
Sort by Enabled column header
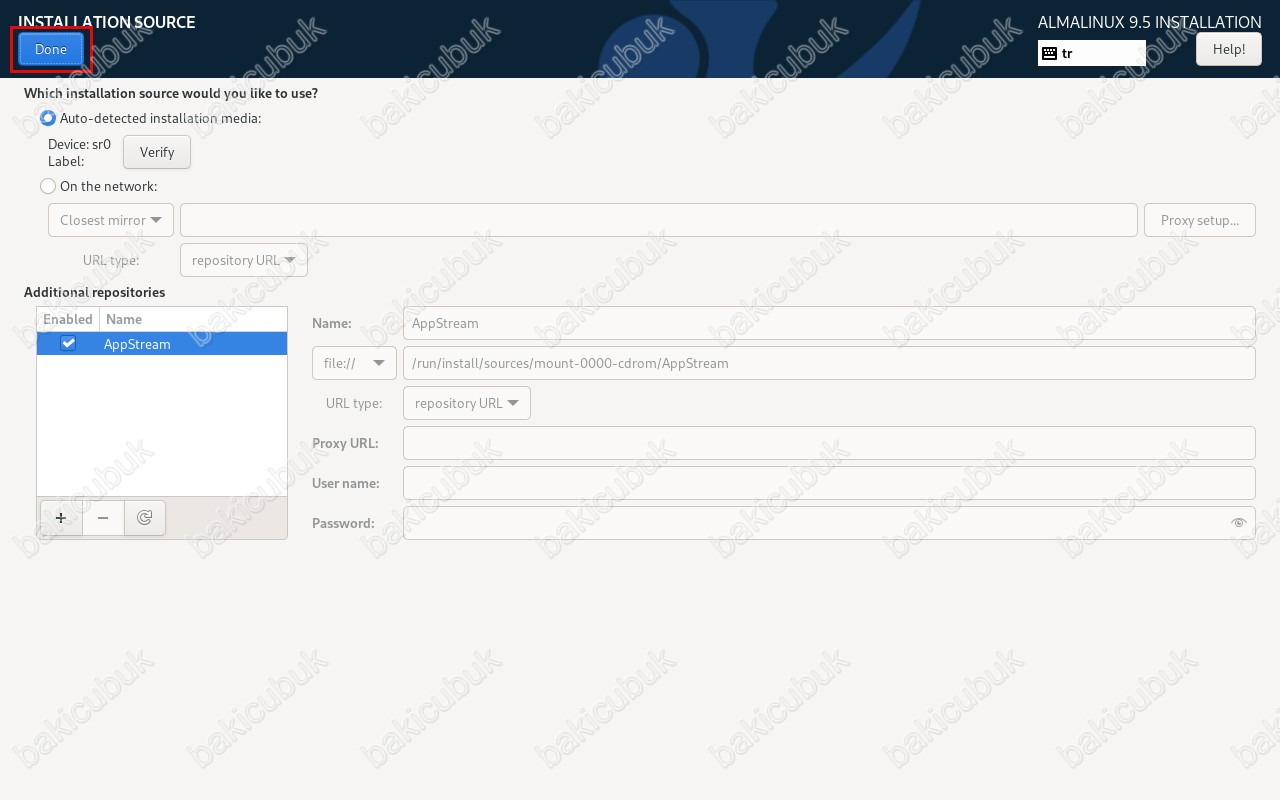click(68, 319)
